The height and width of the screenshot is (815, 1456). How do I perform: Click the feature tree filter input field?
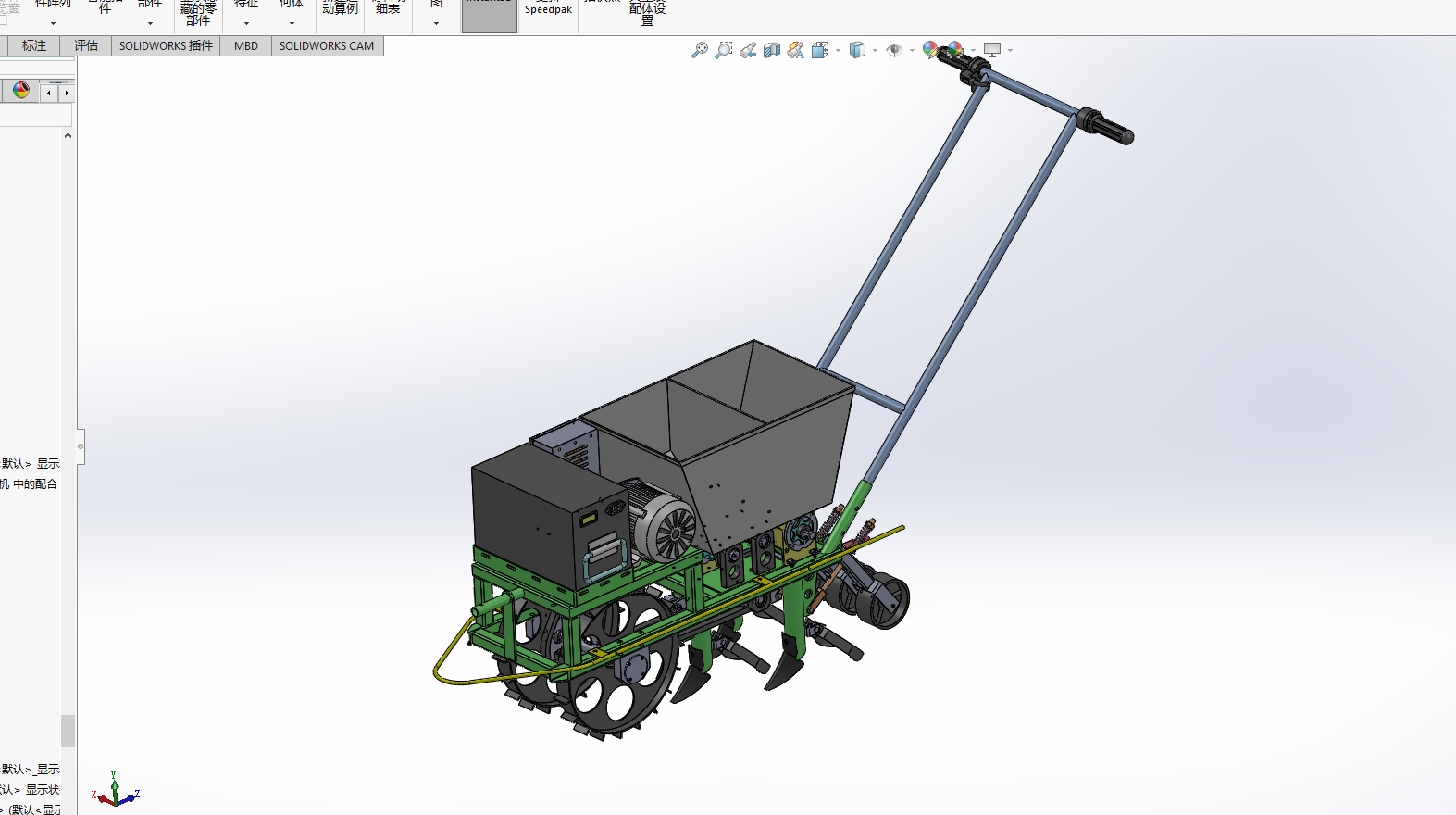click(36, 115)
